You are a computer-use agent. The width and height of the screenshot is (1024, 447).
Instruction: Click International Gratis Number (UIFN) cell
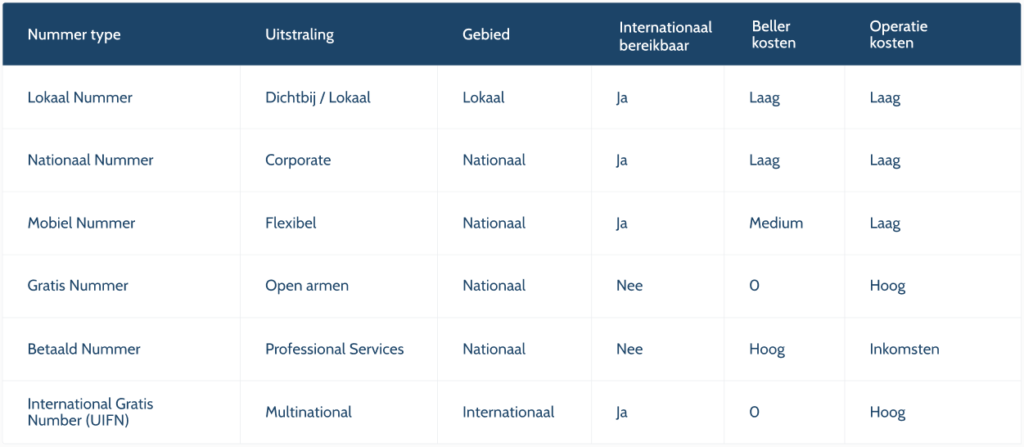tap(90, 412)
